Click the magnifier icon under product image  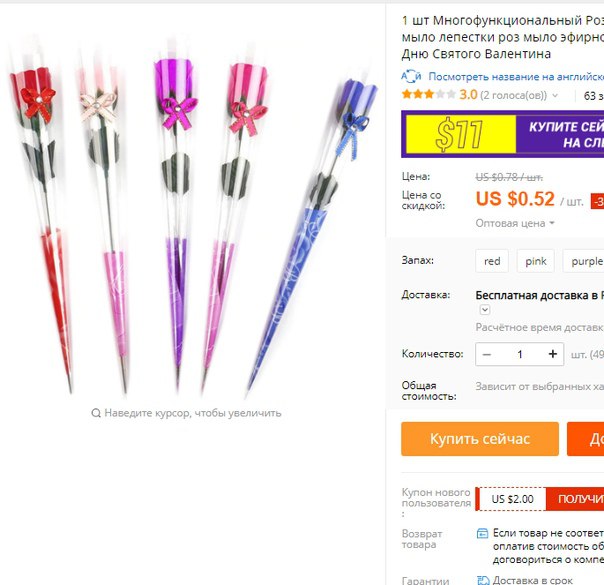click(96, 413)
